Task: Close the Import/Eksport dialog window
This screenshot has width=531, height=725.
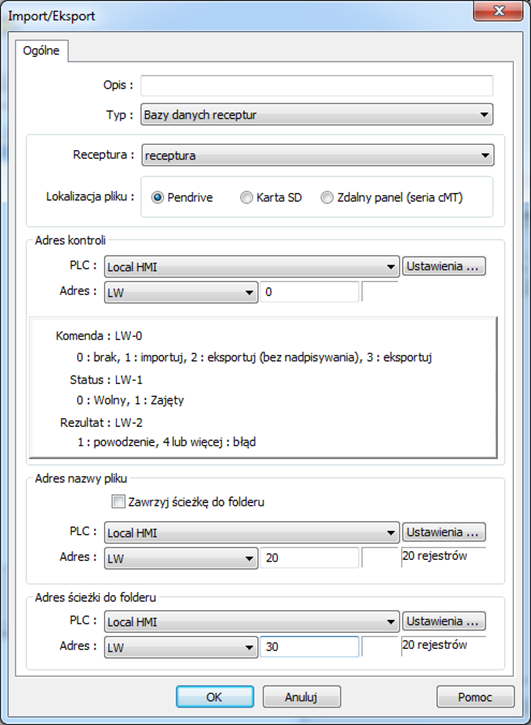Action: click(x=499, y=11)
